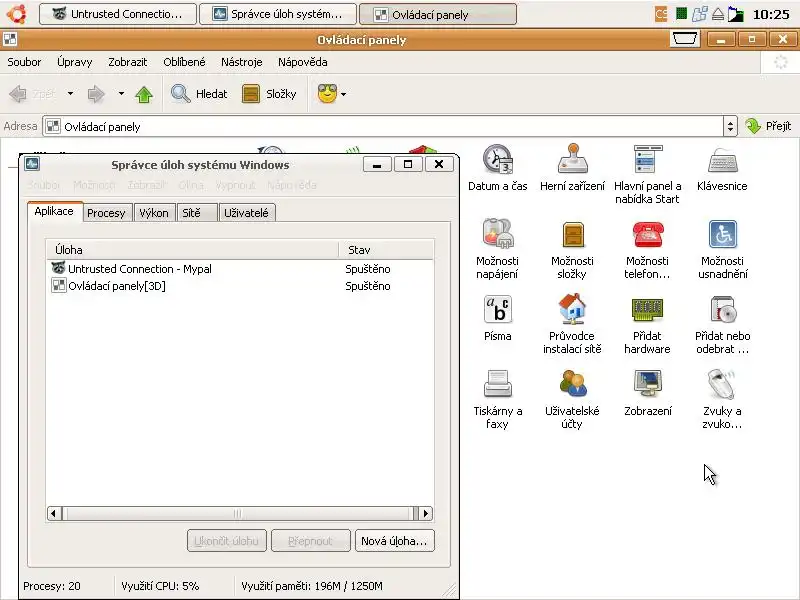This screenshot has height=600, width=800.
Task: Switch to the Sítě tab
Action: point(197,213)
